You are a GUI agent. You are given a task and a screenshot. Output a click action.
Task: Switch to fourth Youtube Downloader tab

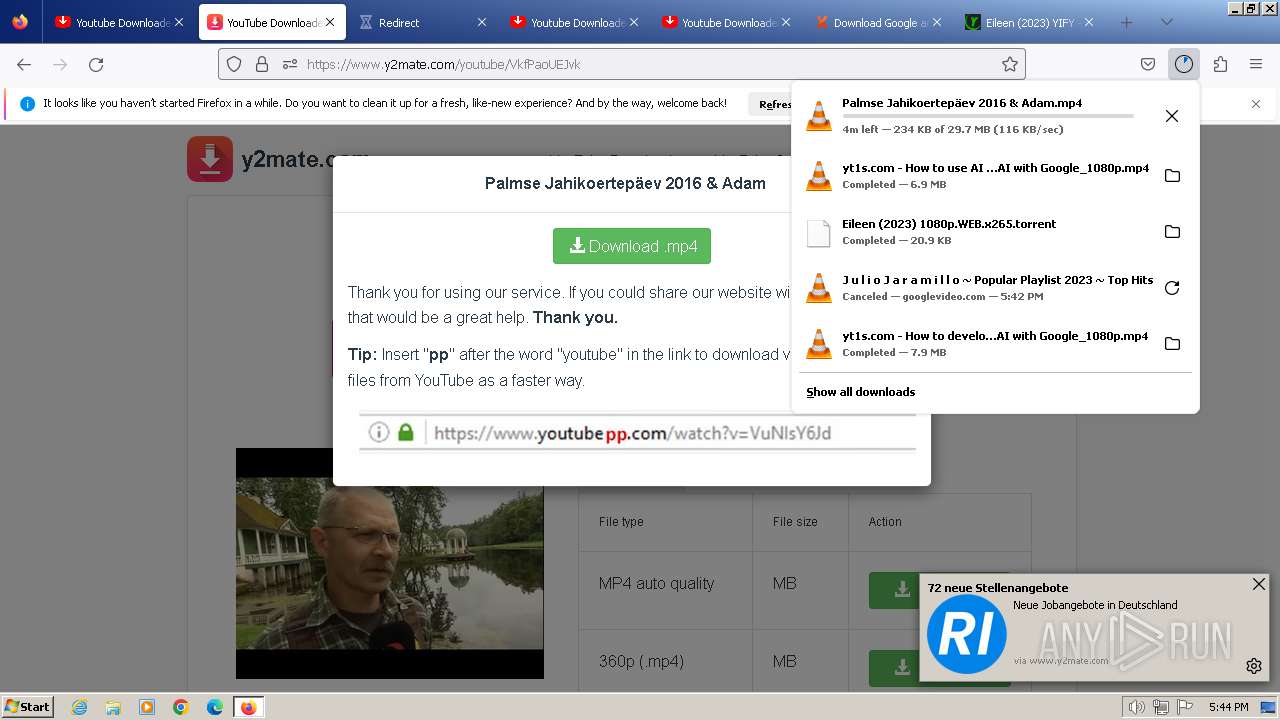575,22
